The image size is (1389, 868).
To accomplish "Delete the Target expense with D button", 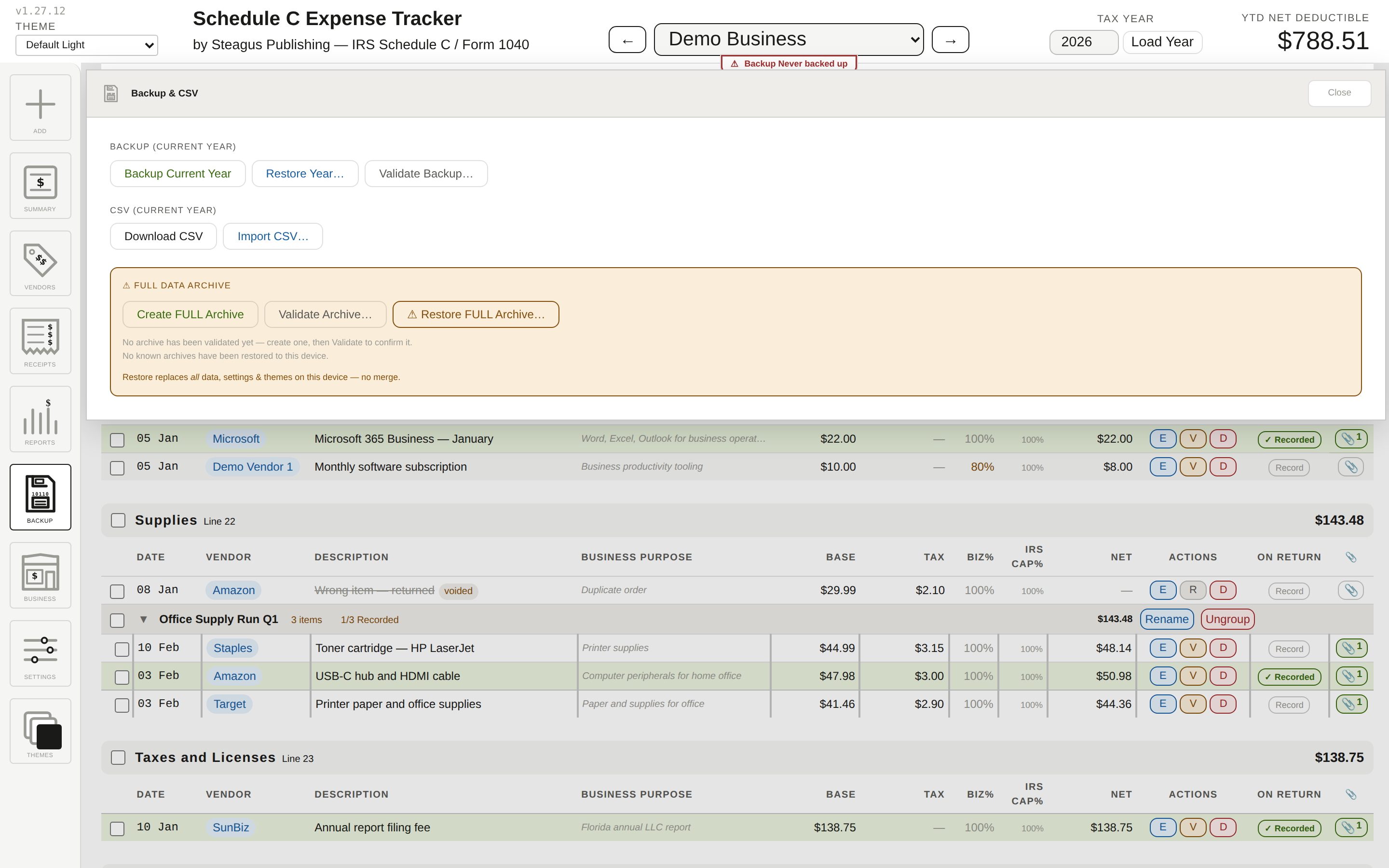I will (x=1223, y=704).
